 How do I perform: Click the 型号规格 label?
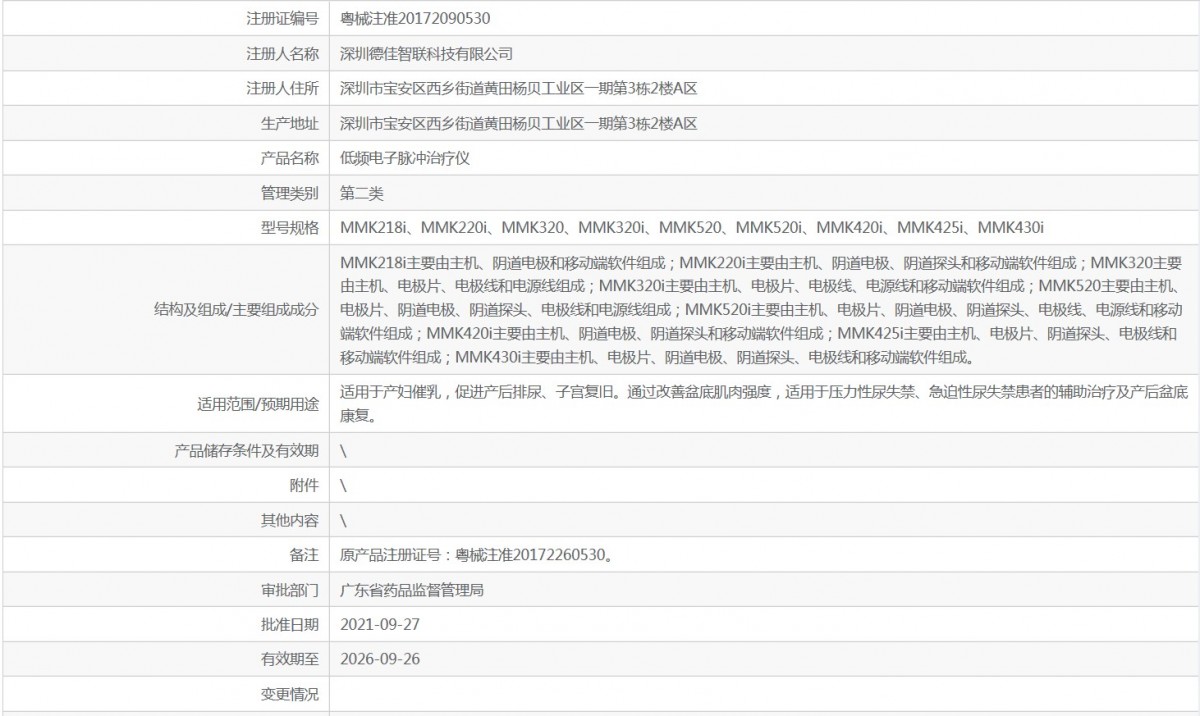[290, 228]
